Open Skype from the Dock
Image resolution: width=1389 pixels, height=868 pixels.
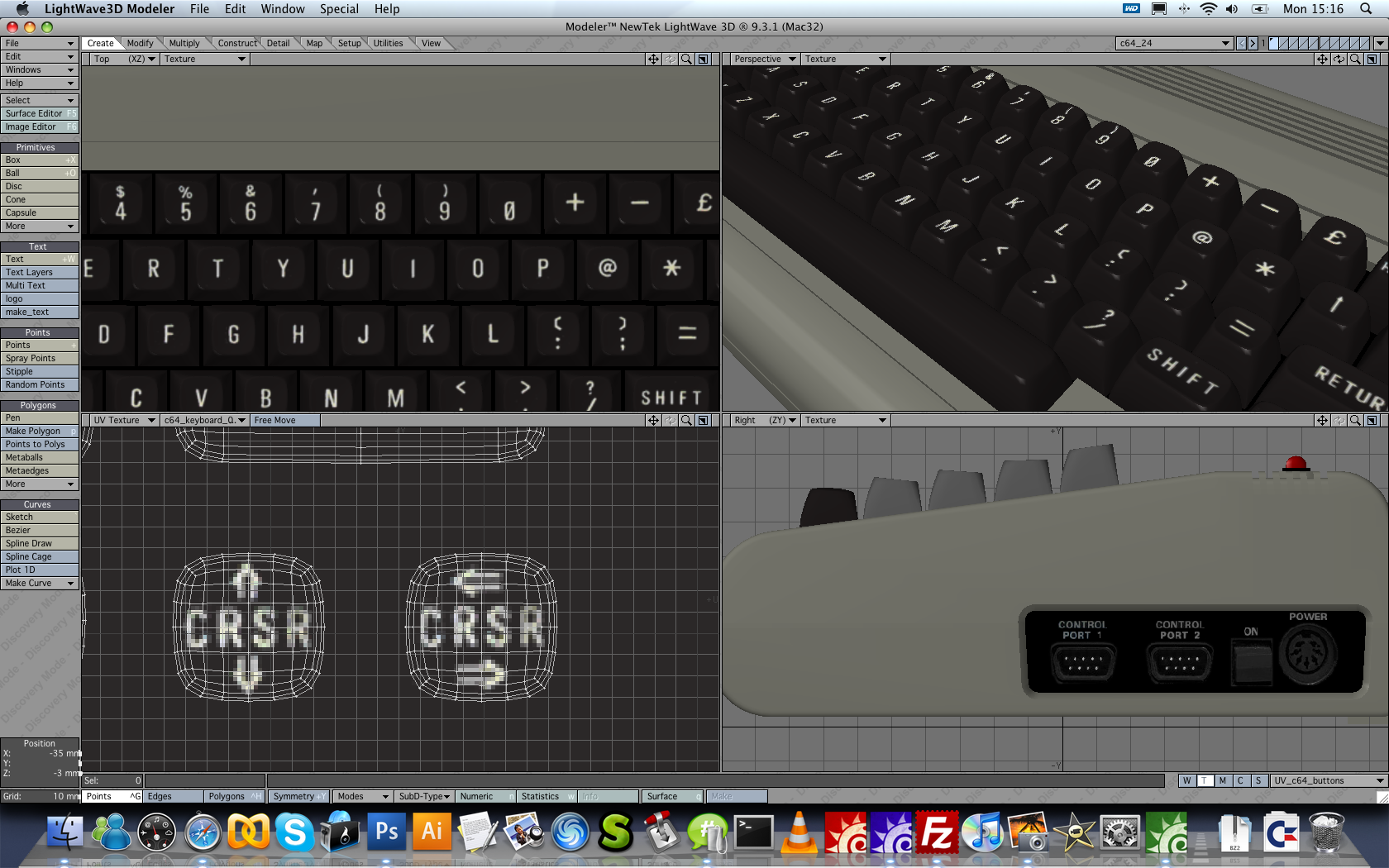pyautogui.click(x=294, y=832)
